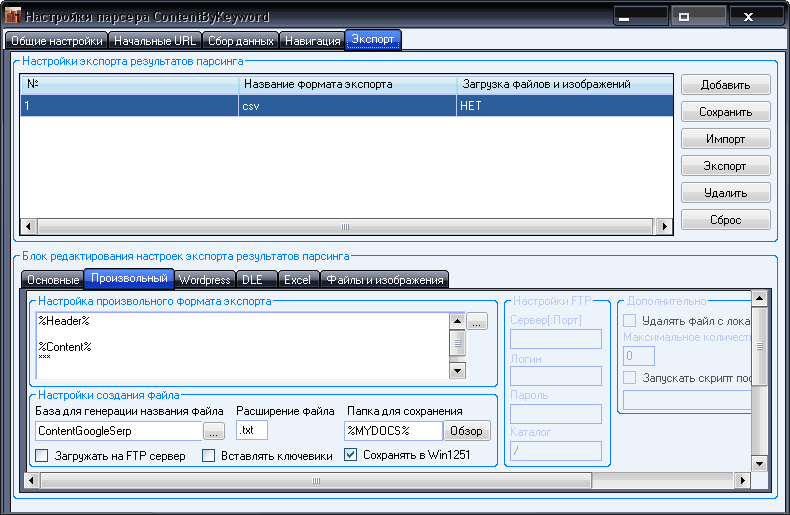Open the Файлы и изображения tab
Image resolution: width=790 pixels, height=515 pixels.
[385, 280]
